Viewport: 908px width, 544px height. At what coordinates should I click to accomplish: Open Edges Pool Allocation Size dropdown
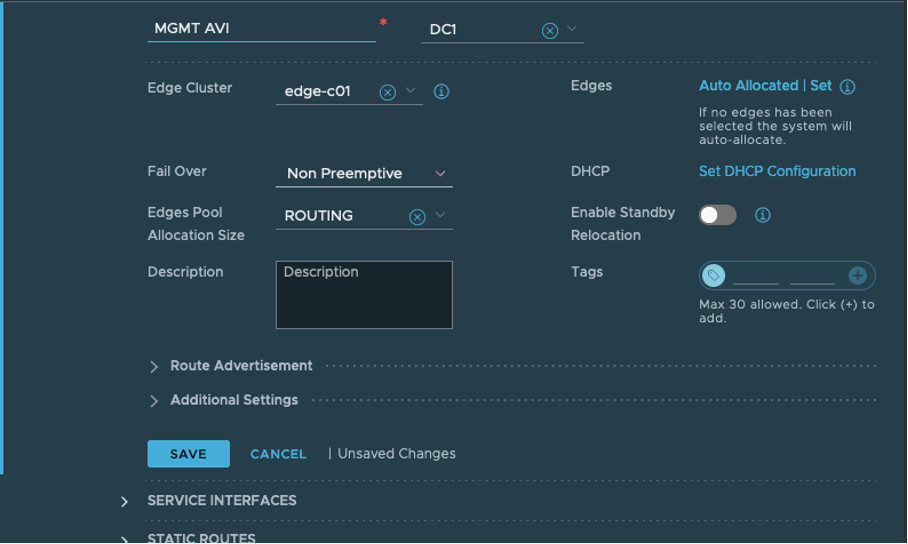click(440, 215)
